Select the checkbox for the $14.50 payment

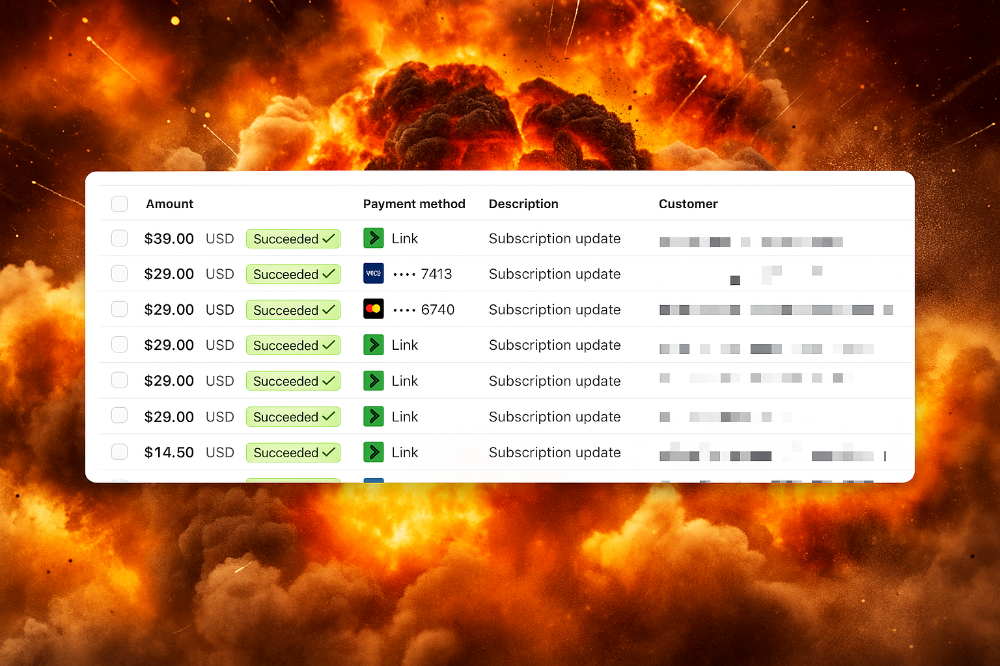120,452
